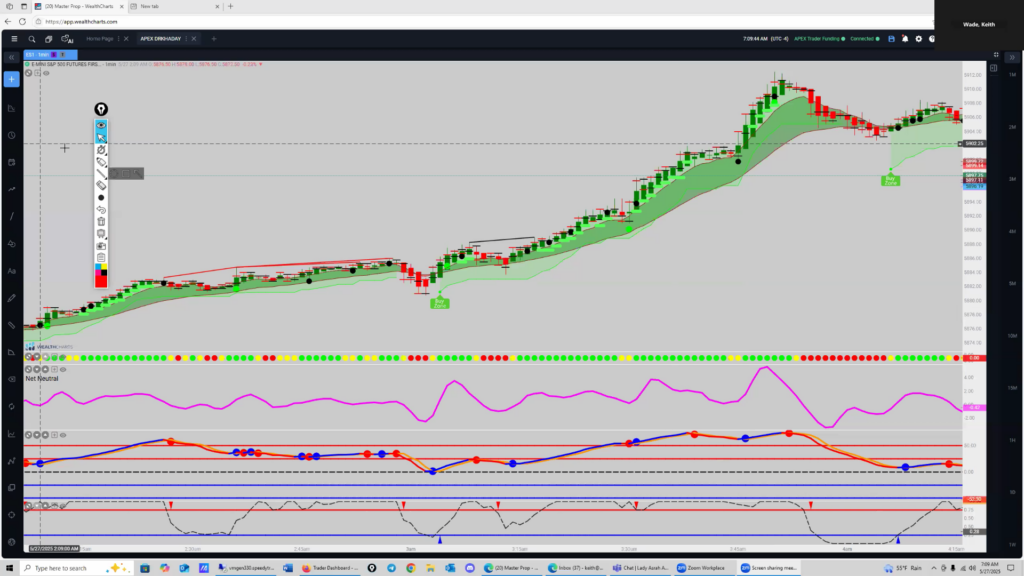Image resolution: width=1024 pixels, height=576 pixels.
Task: Select the eraser in annotation toolbar
Action: point(101,185)
